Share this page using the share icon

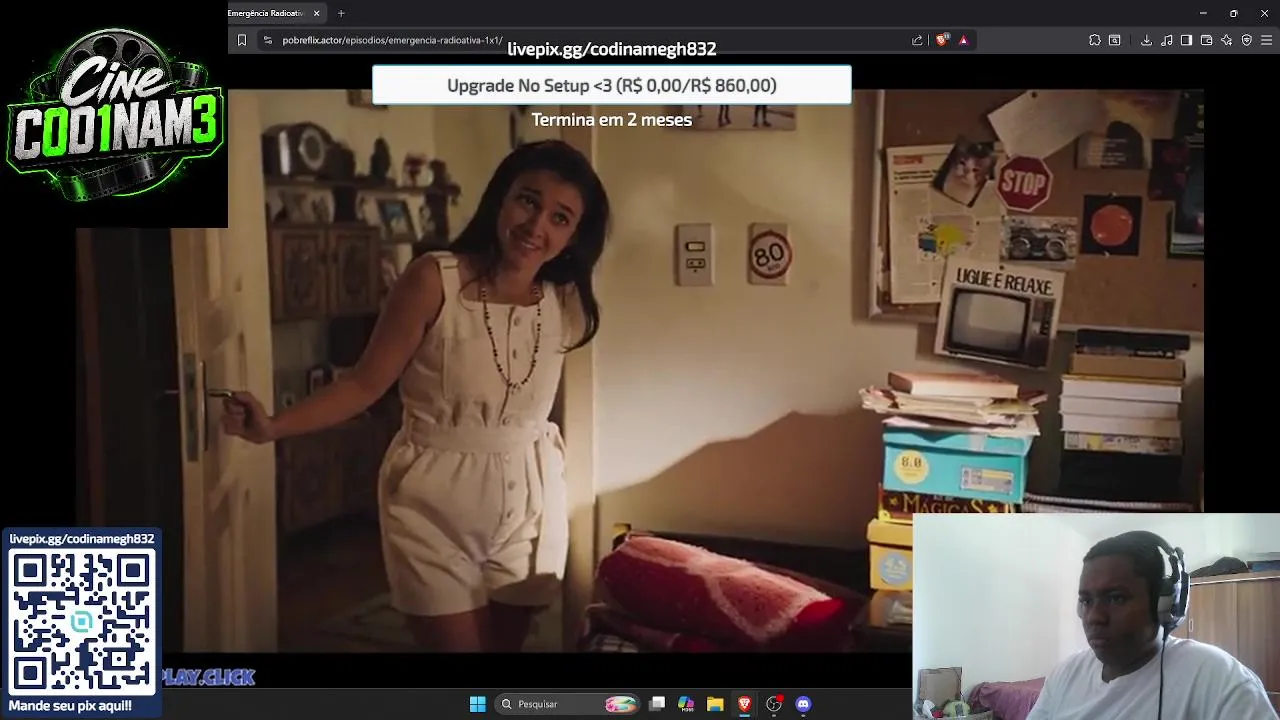click(917, 40)
